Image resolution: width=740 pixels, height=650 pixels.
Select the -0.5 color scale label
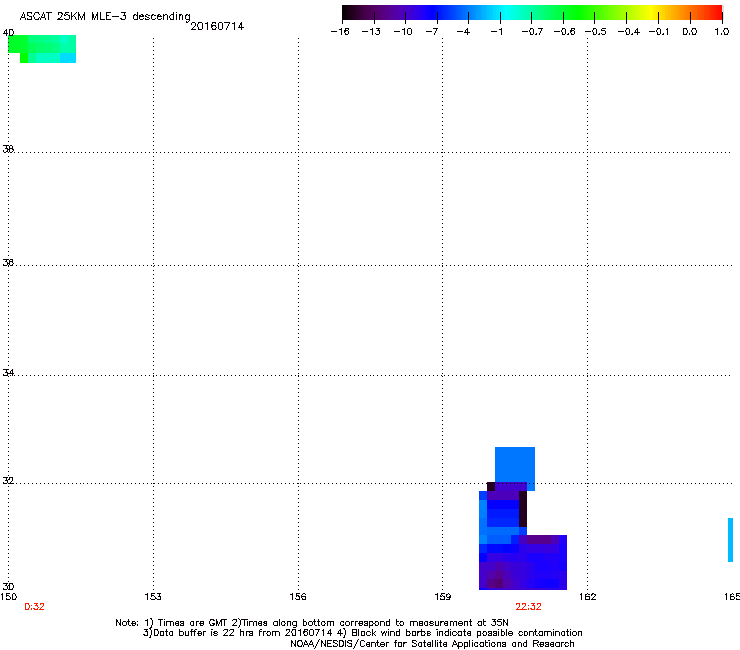coord(596,32)
